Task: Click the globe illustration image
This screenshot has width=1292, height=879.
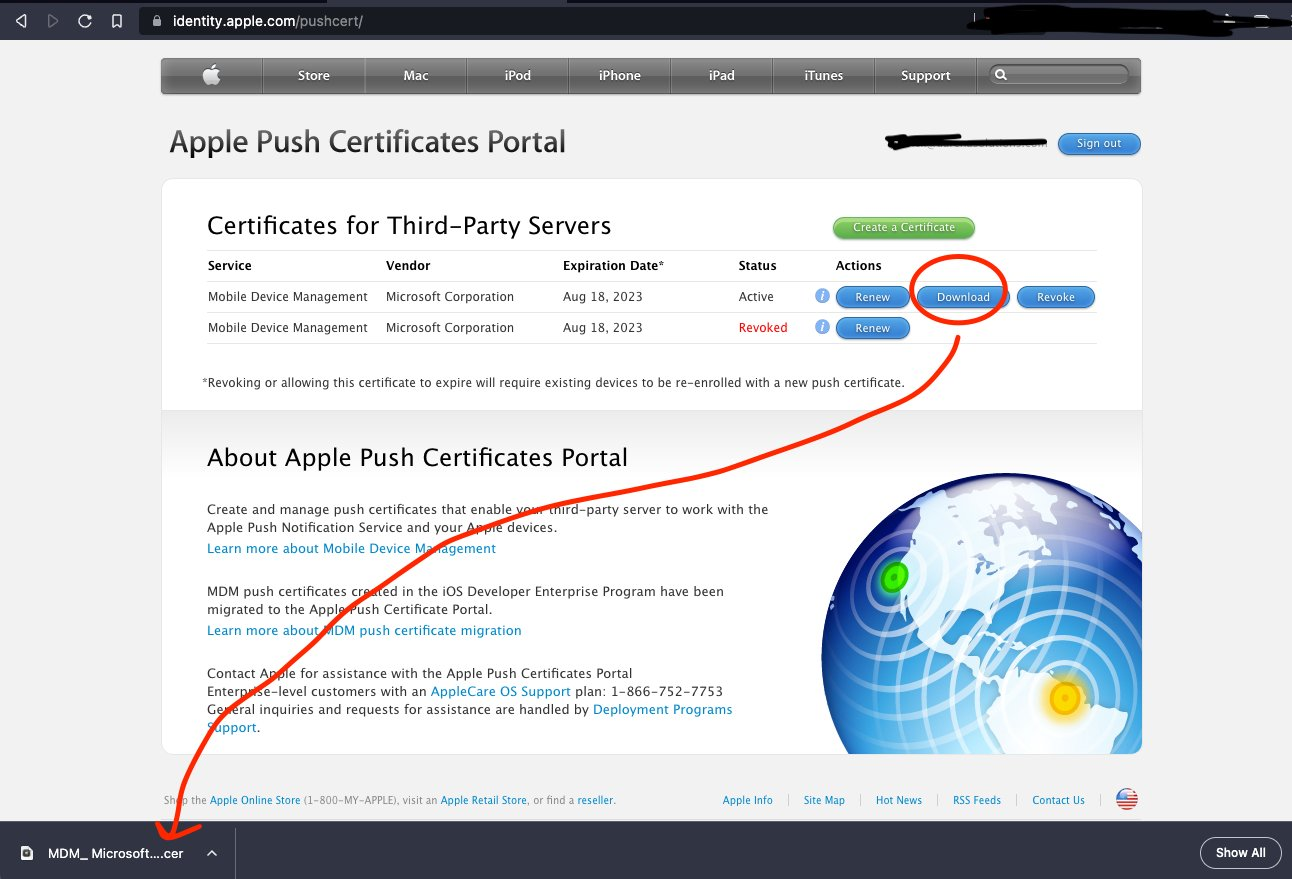Action: pos(981,614)
